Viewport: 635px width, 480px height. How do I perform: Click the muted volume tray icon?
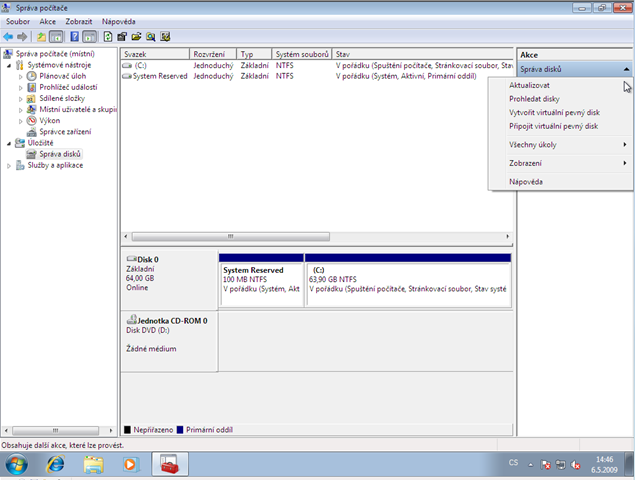point(575,465)
